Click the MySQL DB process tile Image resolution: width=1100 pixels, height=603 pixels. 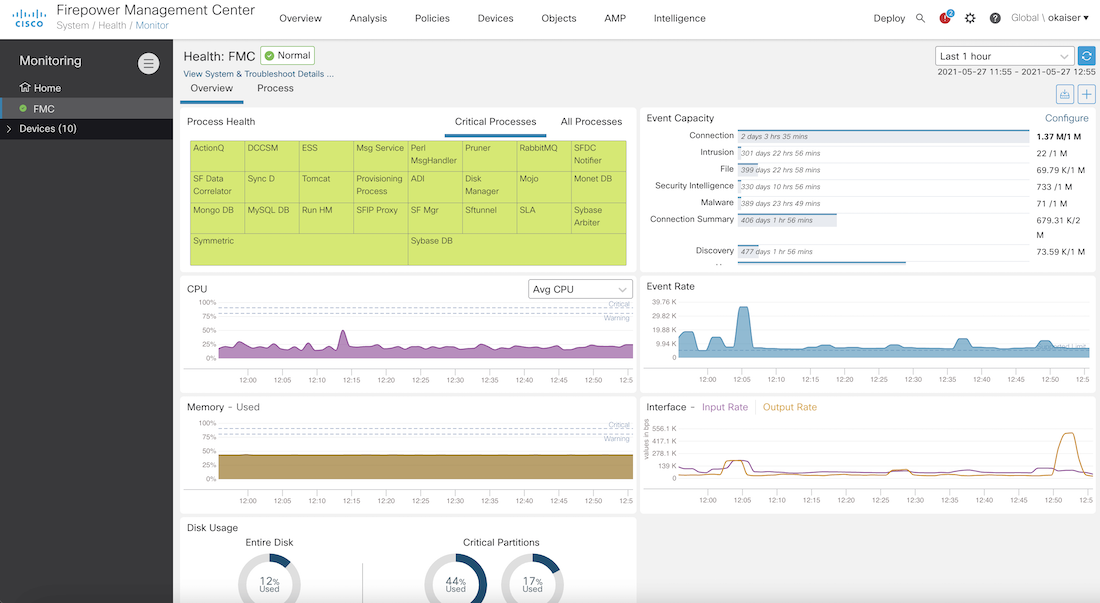(x=272, y=218)
